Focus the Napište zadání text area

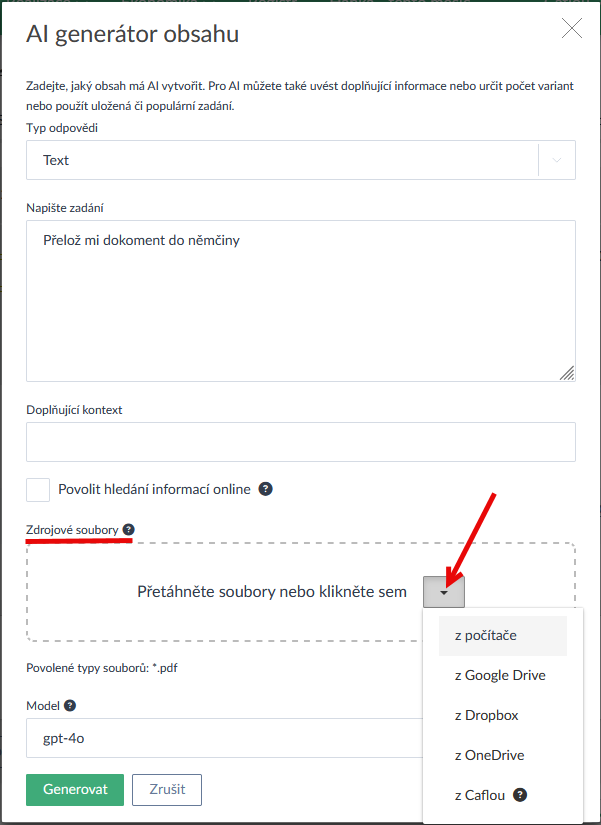tap(300, 300)
